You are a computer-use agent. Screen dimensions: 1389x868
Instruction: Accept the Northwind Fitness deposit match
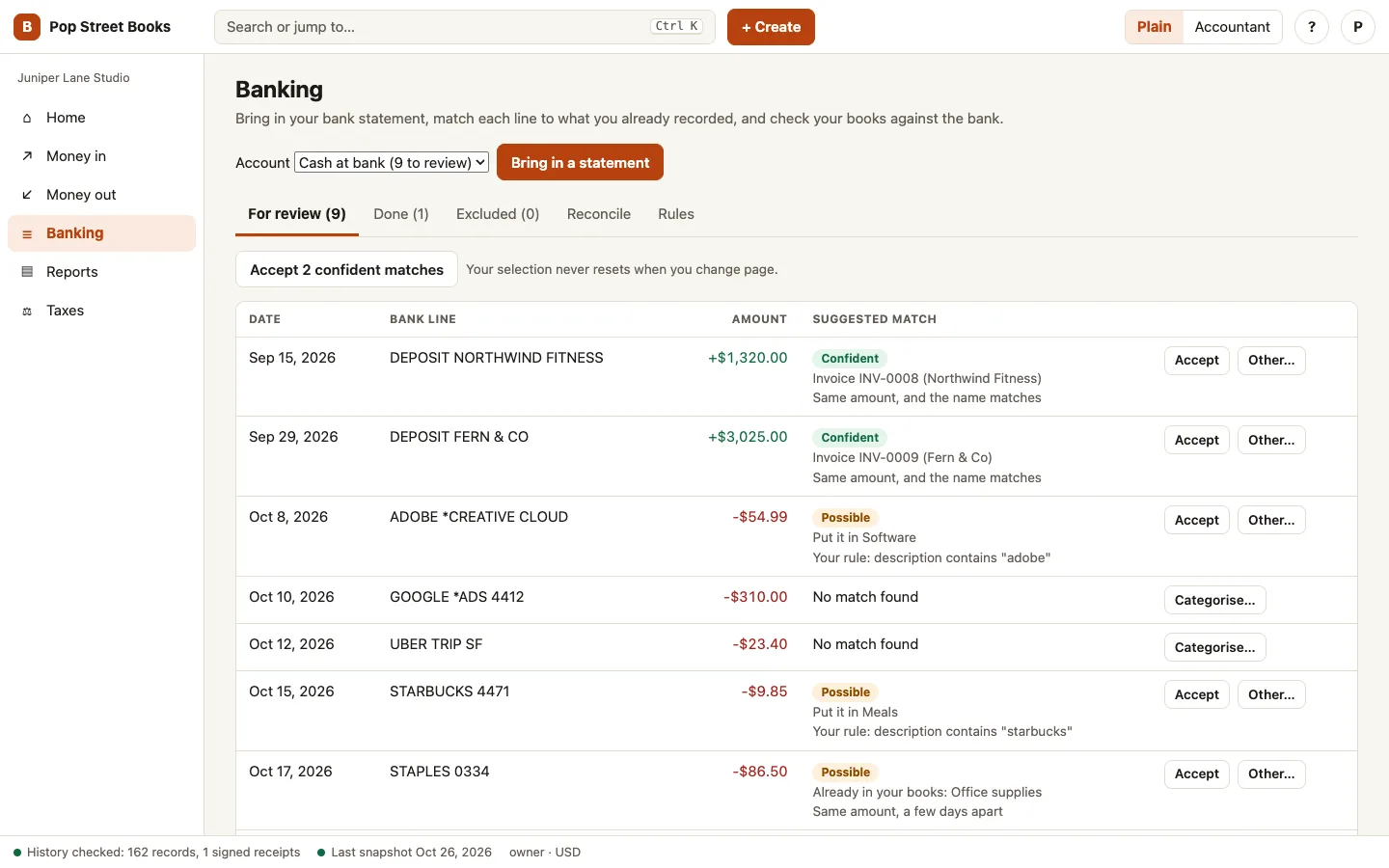pyautogui.click(x=1197, y=361)
